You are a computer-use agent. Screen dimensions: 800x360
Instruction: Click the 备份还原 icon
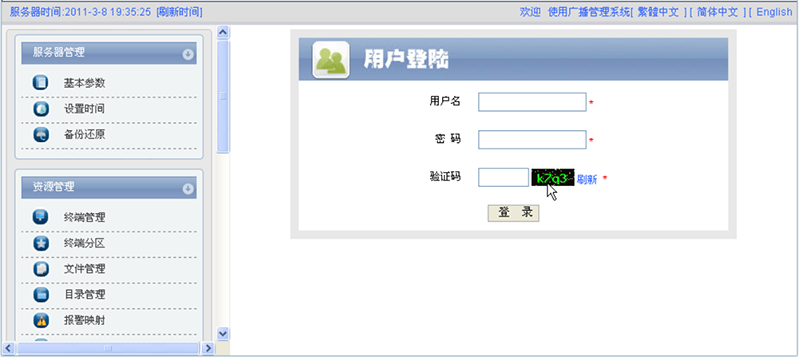(x=40, y=135)
